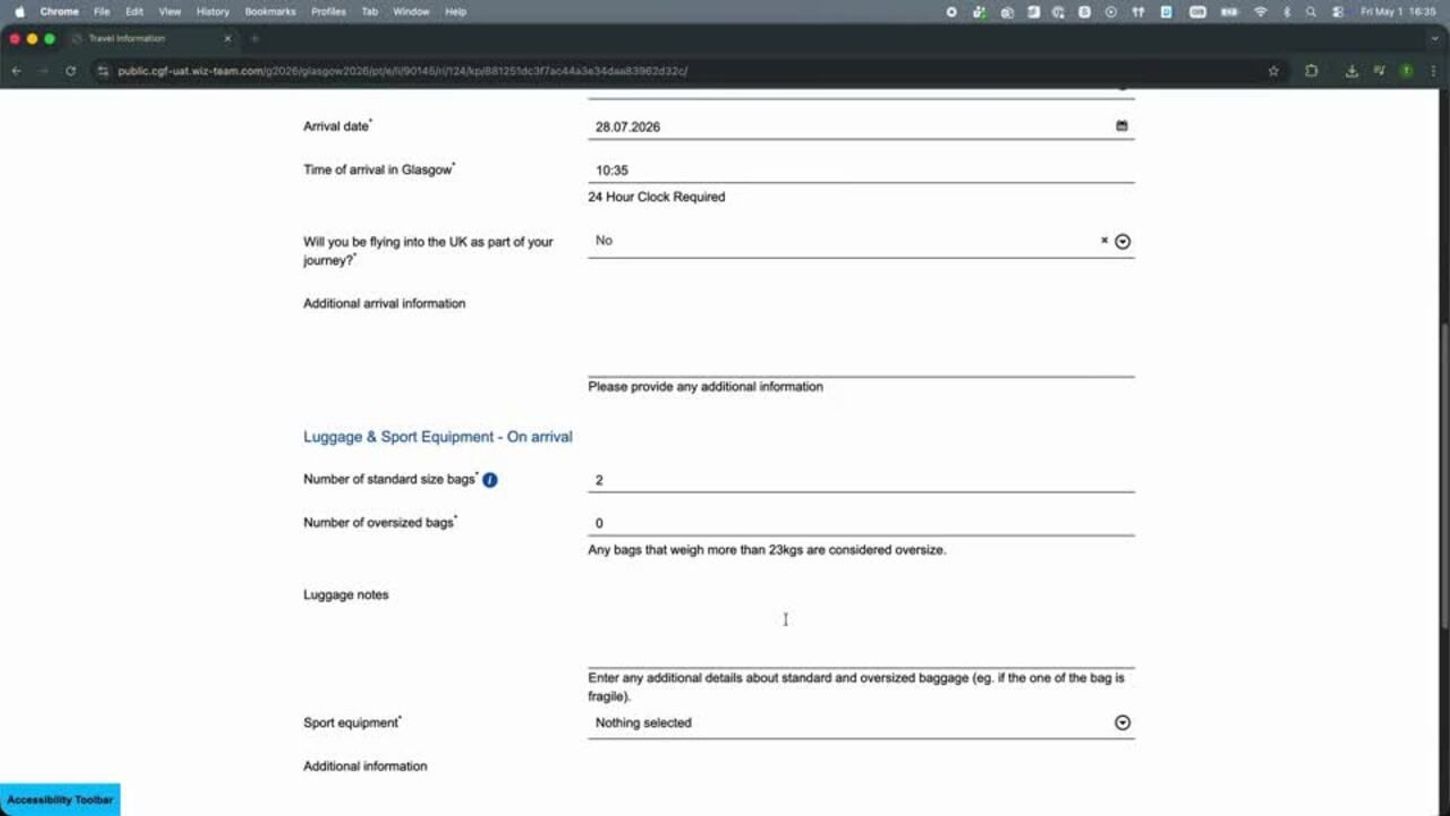Close the Travel Information tab
Viewport: 1450px width, 816px height.
click(227, 38)
